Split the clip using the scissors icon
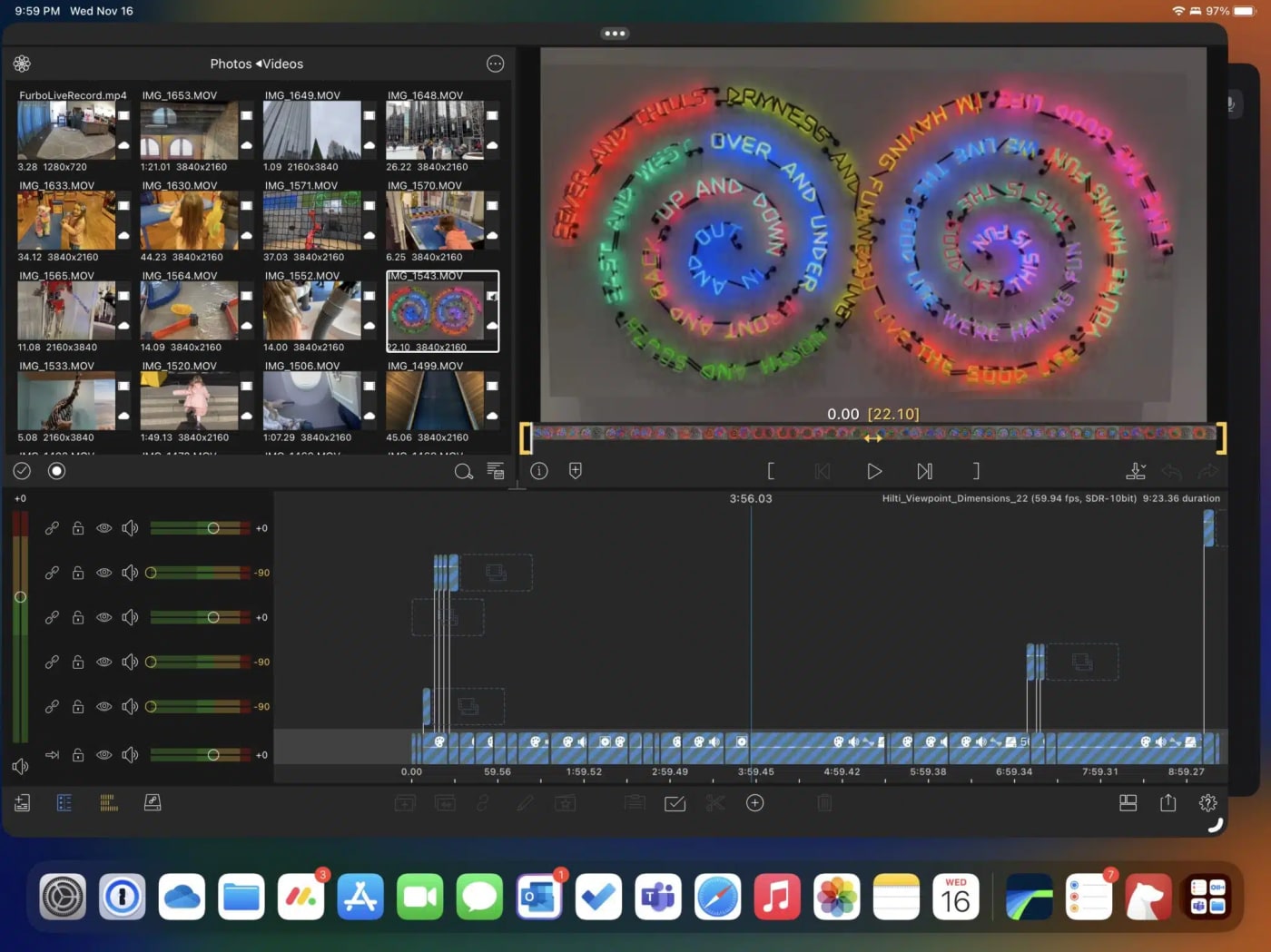 [x=714, y=802]
